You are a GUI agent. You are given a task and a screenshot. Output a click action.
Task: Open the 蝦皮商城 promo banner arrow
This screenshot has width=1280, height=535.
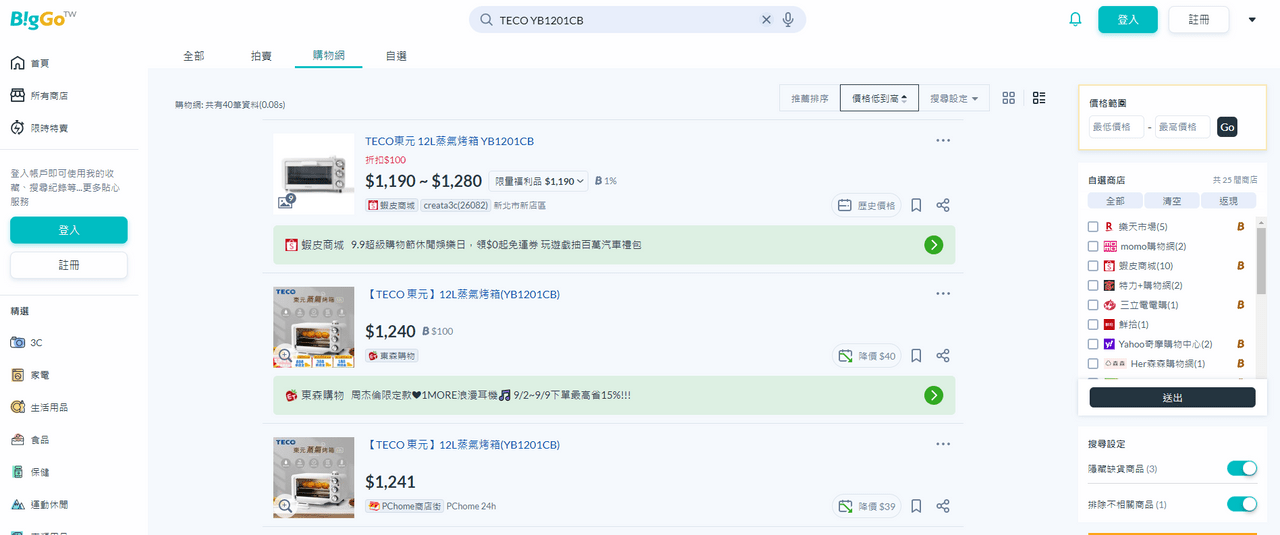[x=933, y=245]
